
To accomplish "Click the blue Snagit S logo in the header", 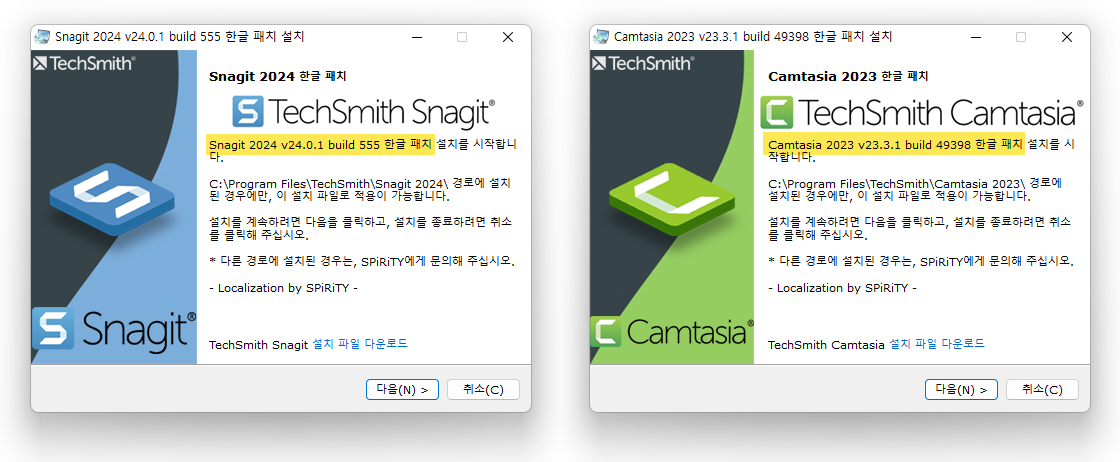I will pos(248,113).
